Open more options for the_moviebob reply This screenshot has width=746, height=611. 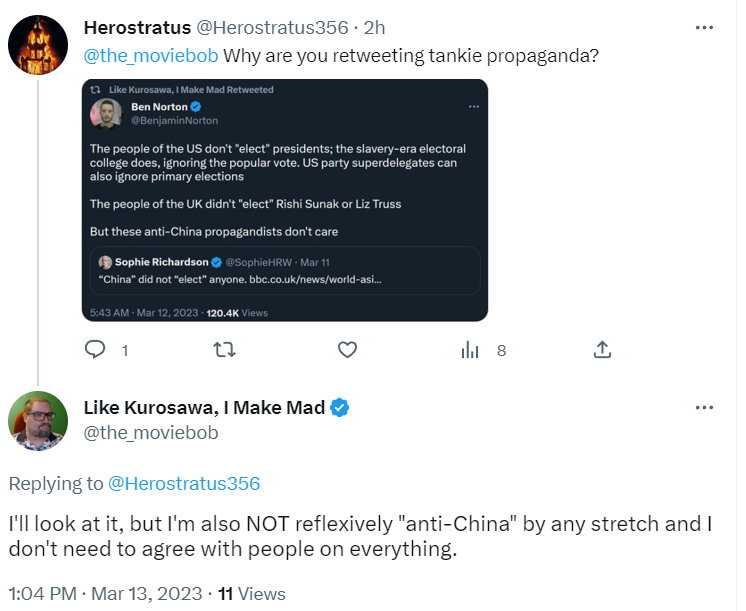tap(704, 408)
